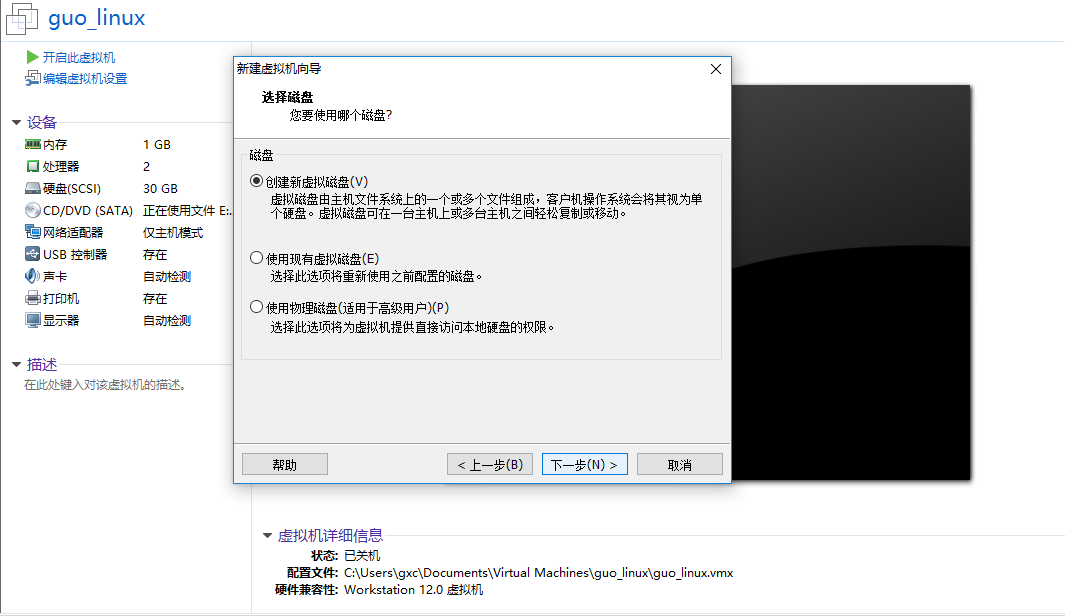
Task: Select 创建新虚拟磁盘(V) radio option
Action: click(x=256, y=181)
